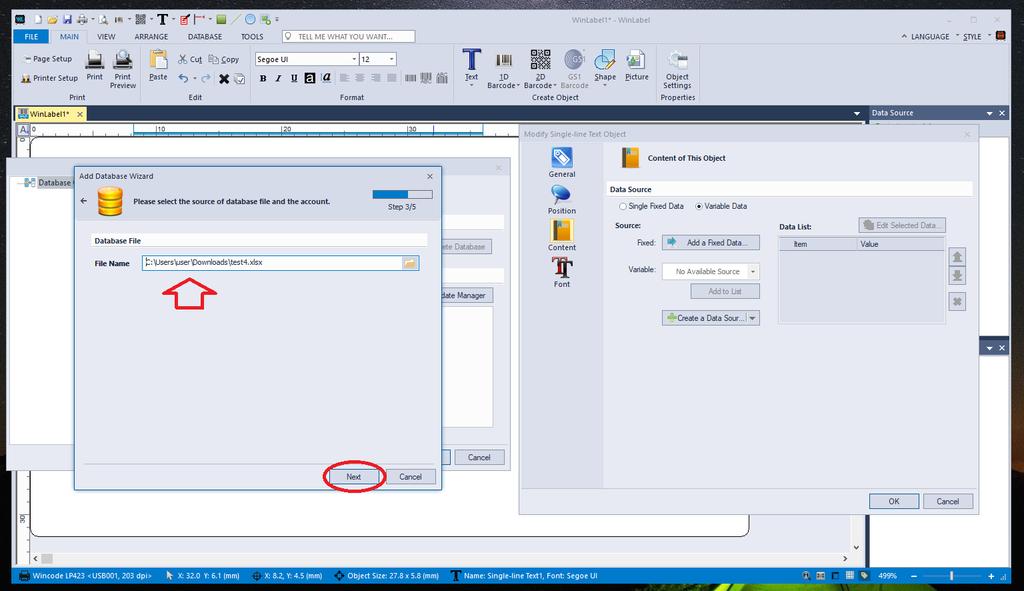Image resolution: width=1024 pixels, height=591 pixels.
Task: Open Print Preview from the ribbon
Action: pyautogui.click(x=123, y=69)
